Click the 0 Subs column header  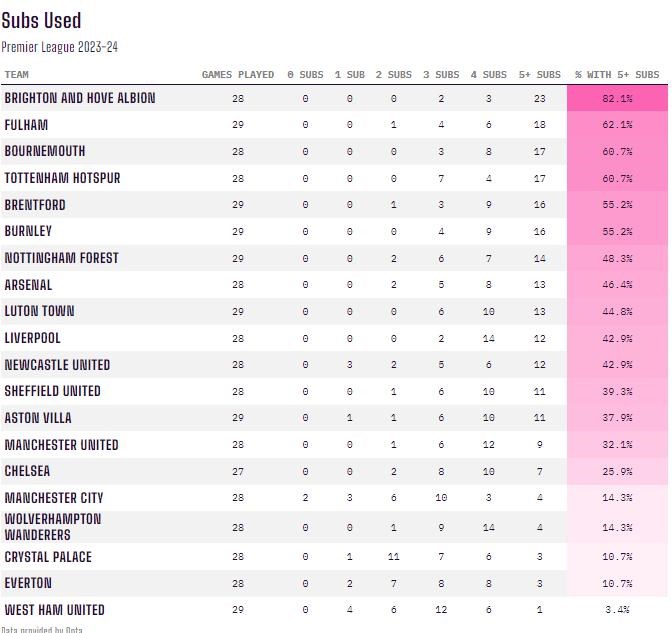305,75
